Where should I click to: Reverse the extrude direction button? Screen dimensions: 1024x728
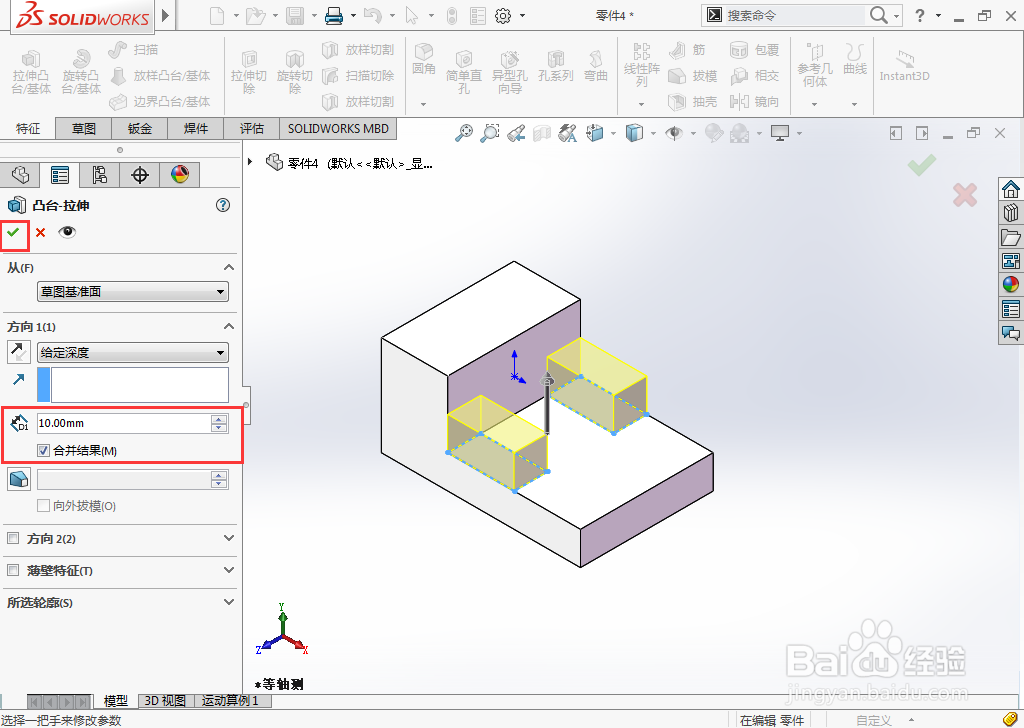tap(18, 352)
